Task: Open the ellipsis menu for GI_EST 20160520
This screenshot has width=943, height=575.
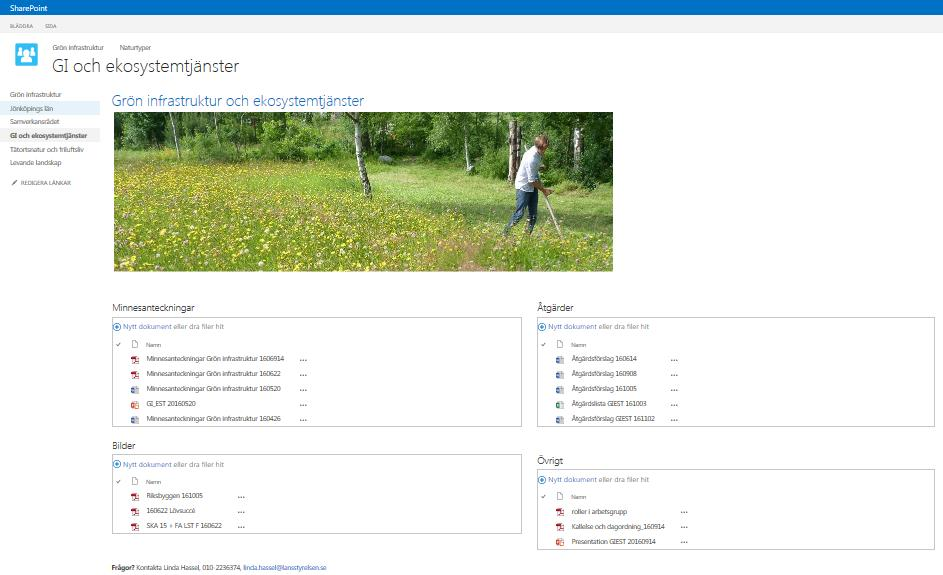Action: coord(303,405)
